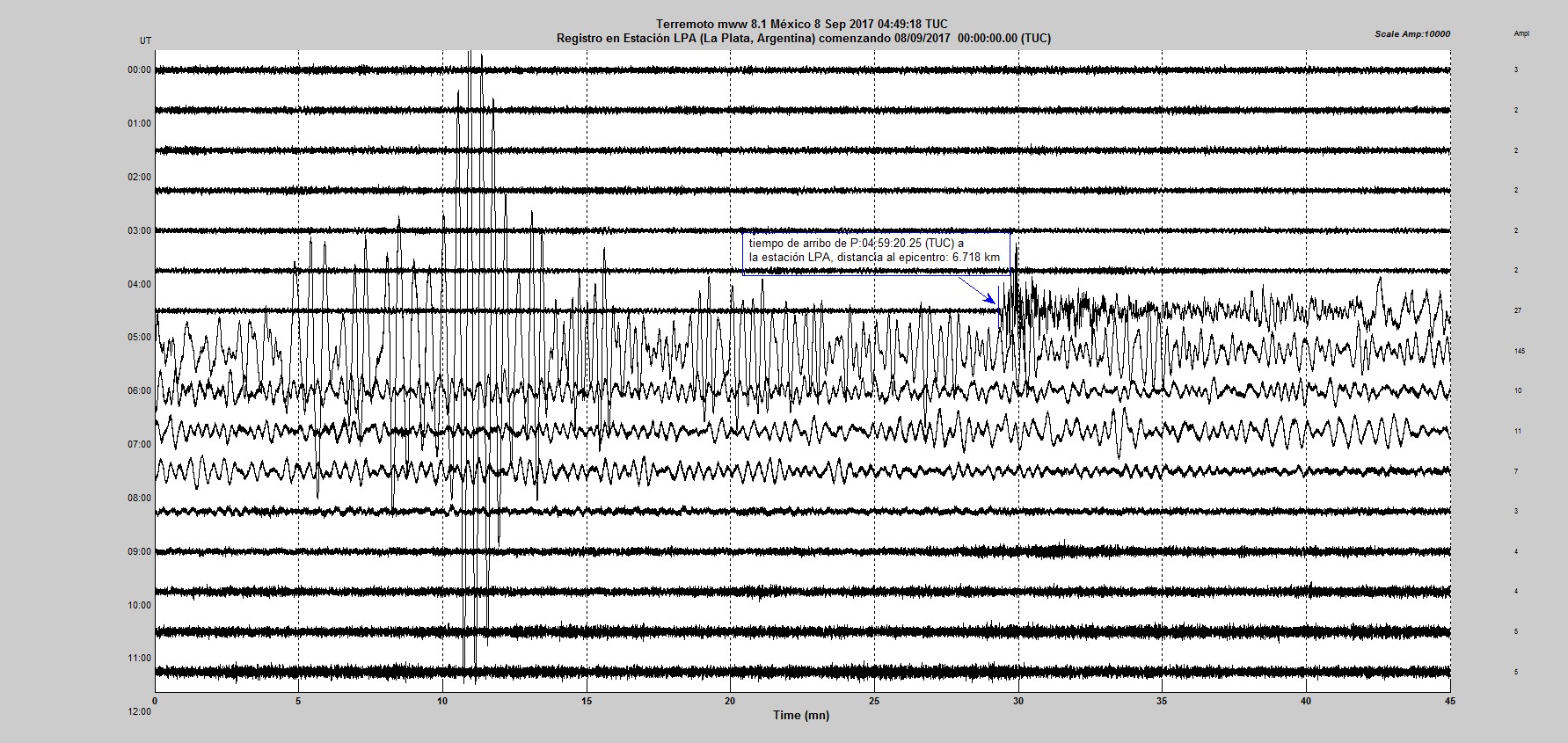
Task: Click time-axis tick label 15
Action: pyautogui.click(x=586, y=702)
